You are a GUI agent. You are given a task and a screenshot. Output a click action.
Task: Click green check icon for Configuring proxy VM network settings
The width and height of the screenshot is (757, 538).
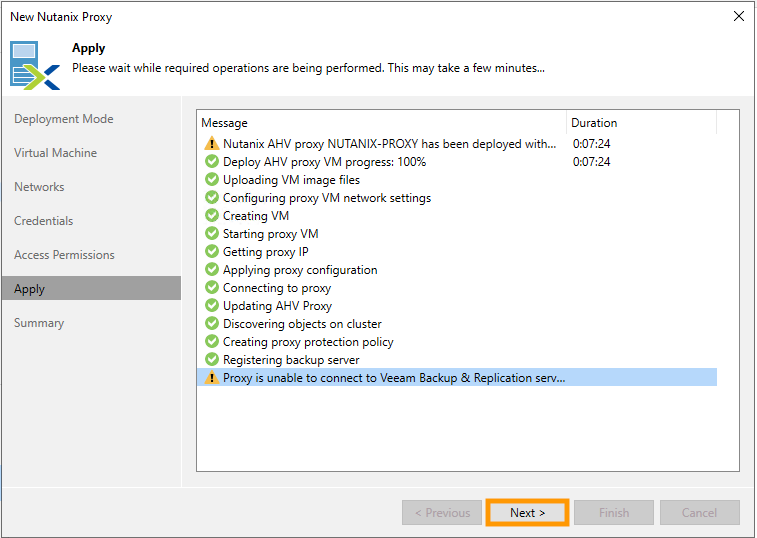pyautogui.click(x=211, y=198)
